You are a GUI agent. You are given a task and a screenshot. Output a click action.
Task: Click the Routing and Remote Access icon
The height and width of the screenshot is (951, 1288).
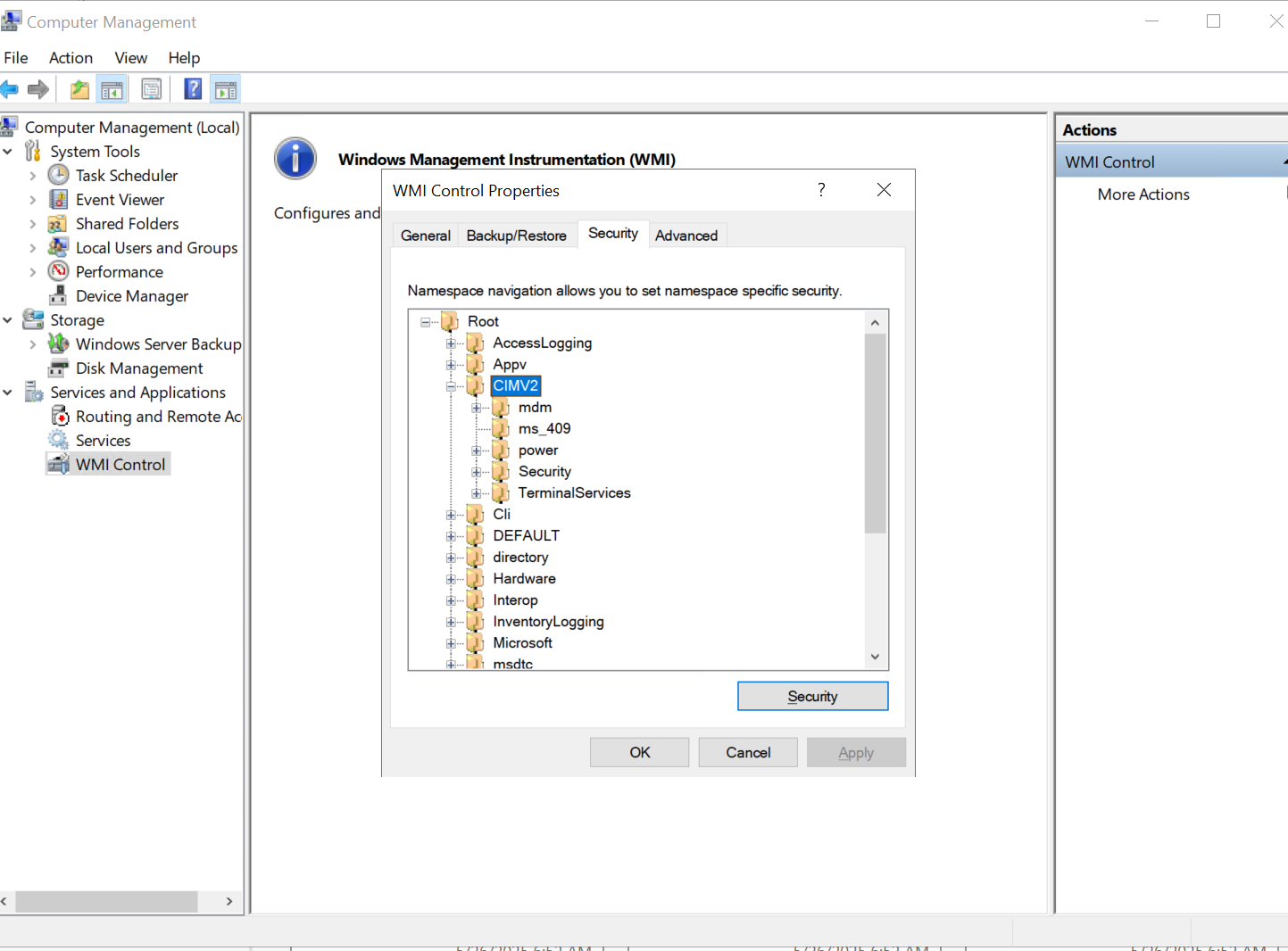pyautogui.click(x=60, y=416)
